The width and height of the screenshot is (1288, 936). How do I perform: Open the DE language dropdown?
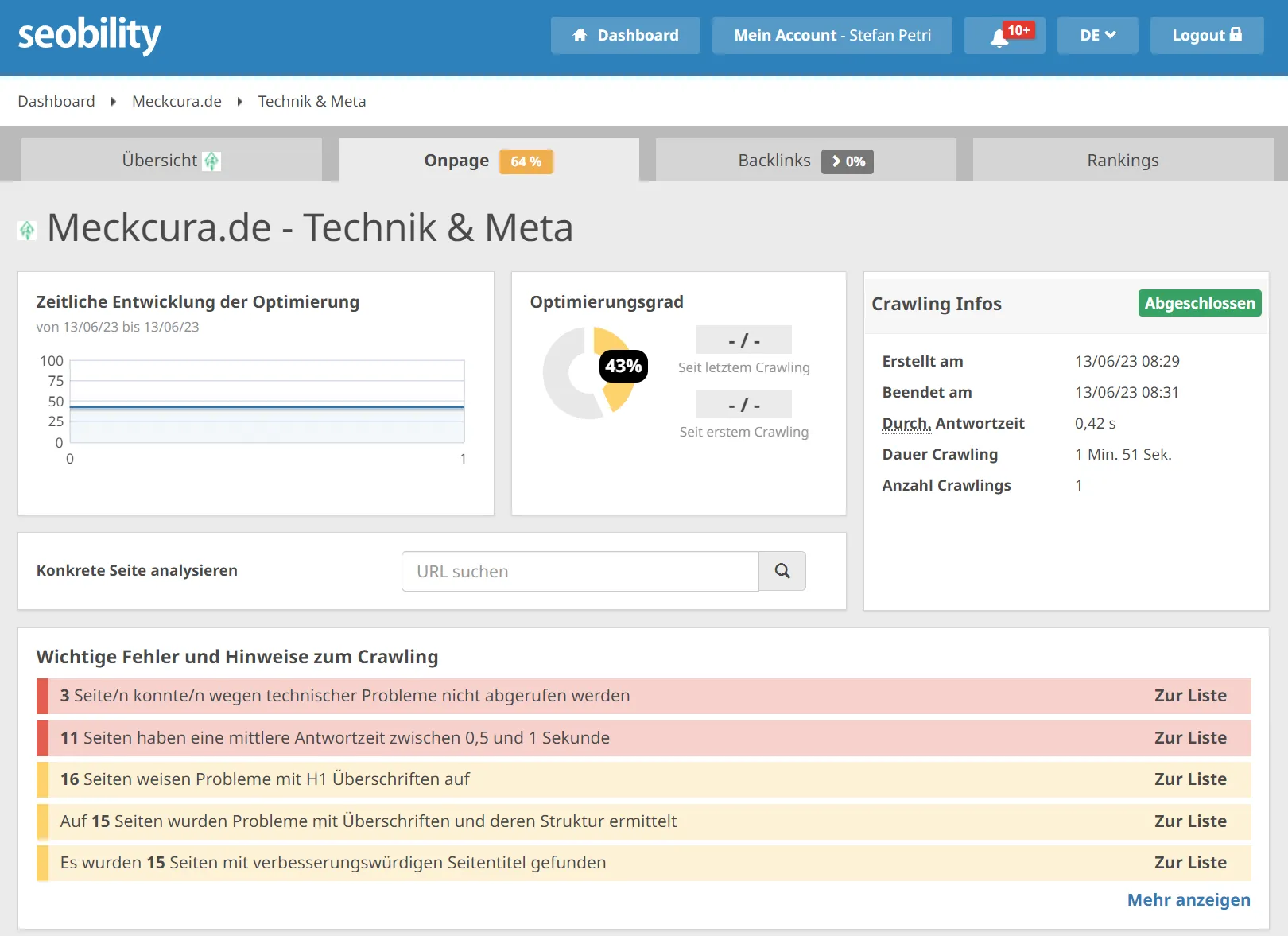1098,36
